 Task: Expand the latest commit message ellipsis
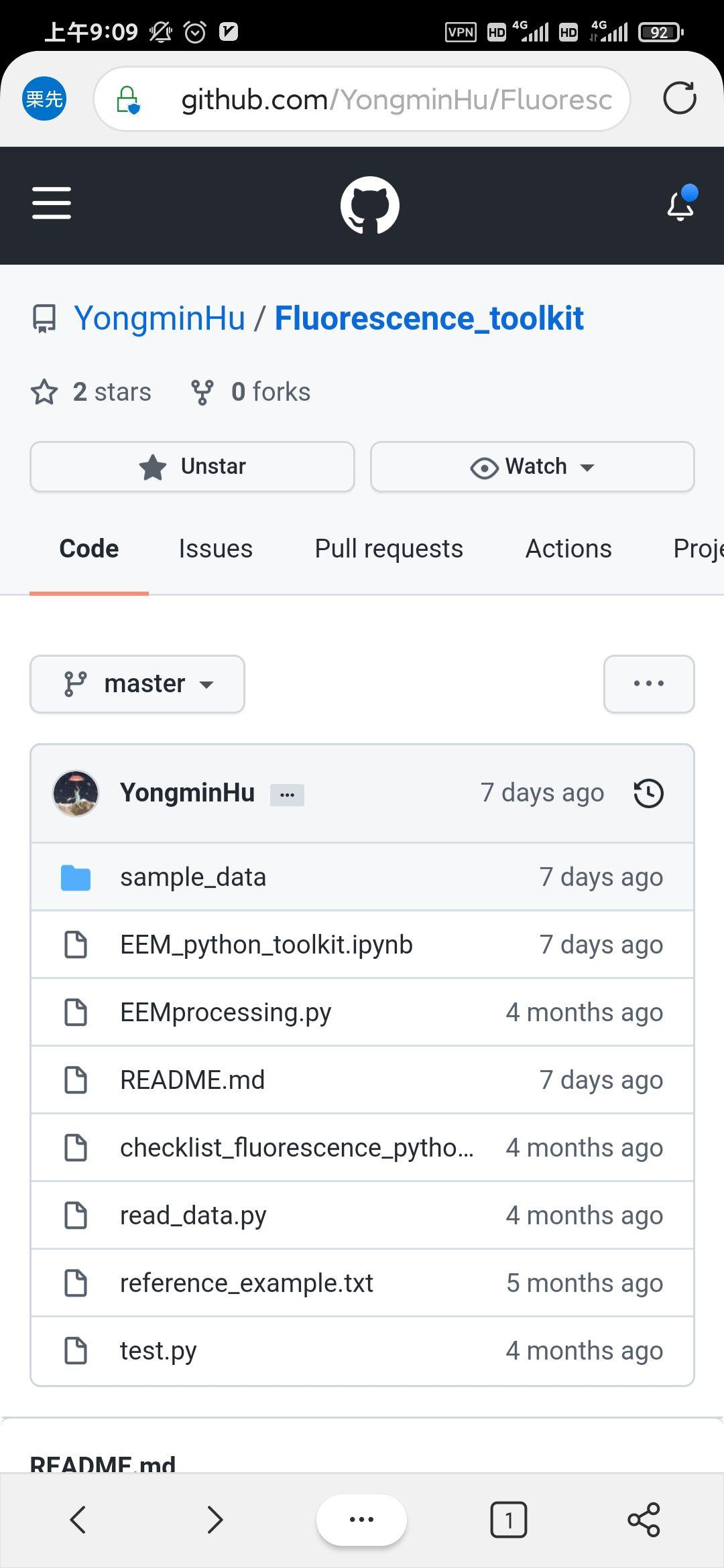(x=287, y=795)
